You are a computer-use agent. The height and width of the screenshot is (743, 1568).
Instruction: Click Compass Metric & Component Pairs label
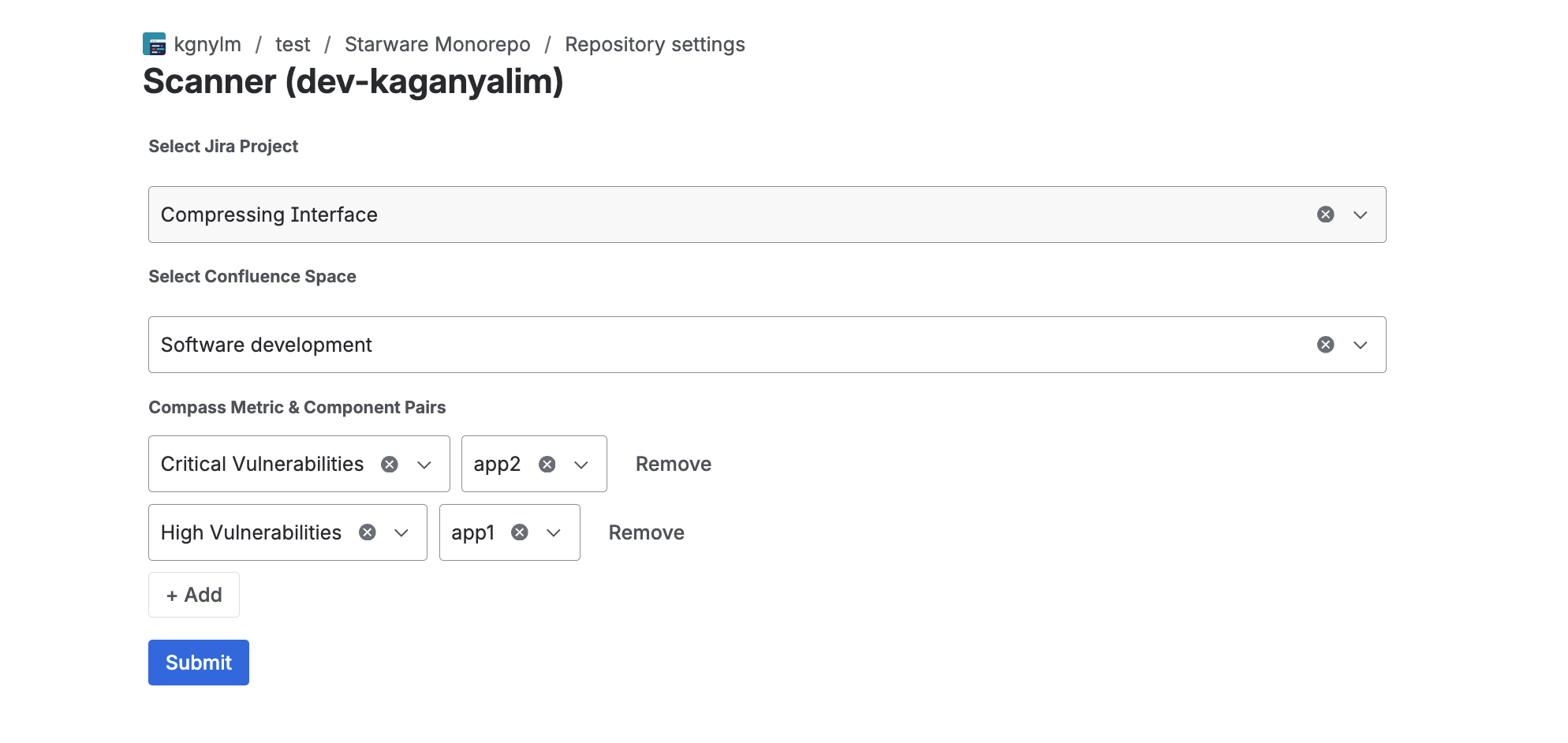pyautogui.click(x=297, y=407)
